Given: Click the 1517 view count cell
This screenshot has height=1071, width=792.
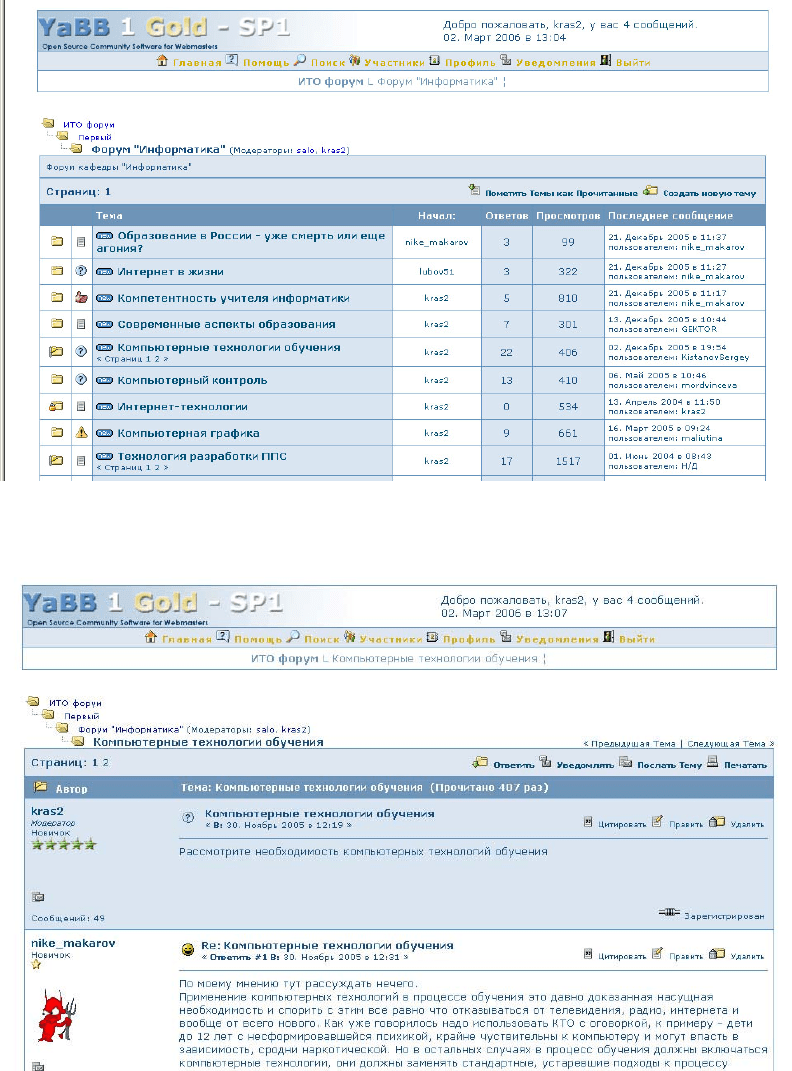Looking at the screenshot, I should tap(568, 461).
